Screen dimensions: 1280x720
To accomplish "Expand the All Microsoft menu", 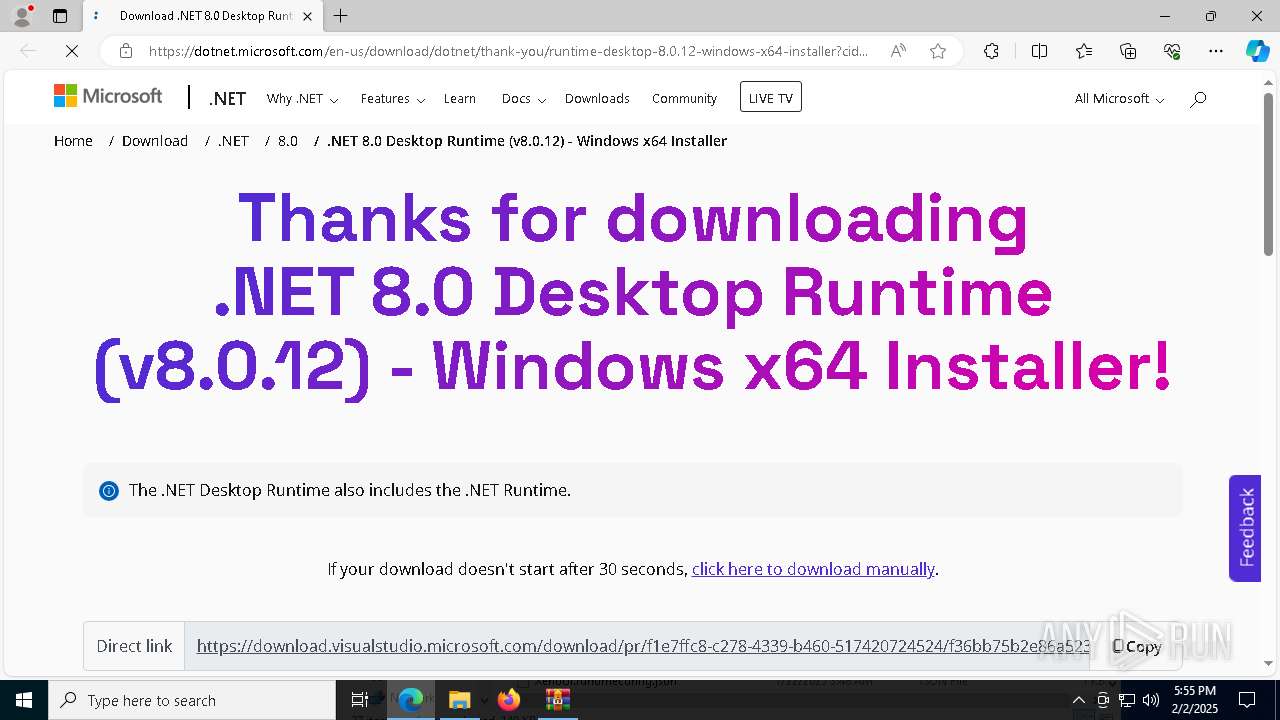I will coord(1119,98).
